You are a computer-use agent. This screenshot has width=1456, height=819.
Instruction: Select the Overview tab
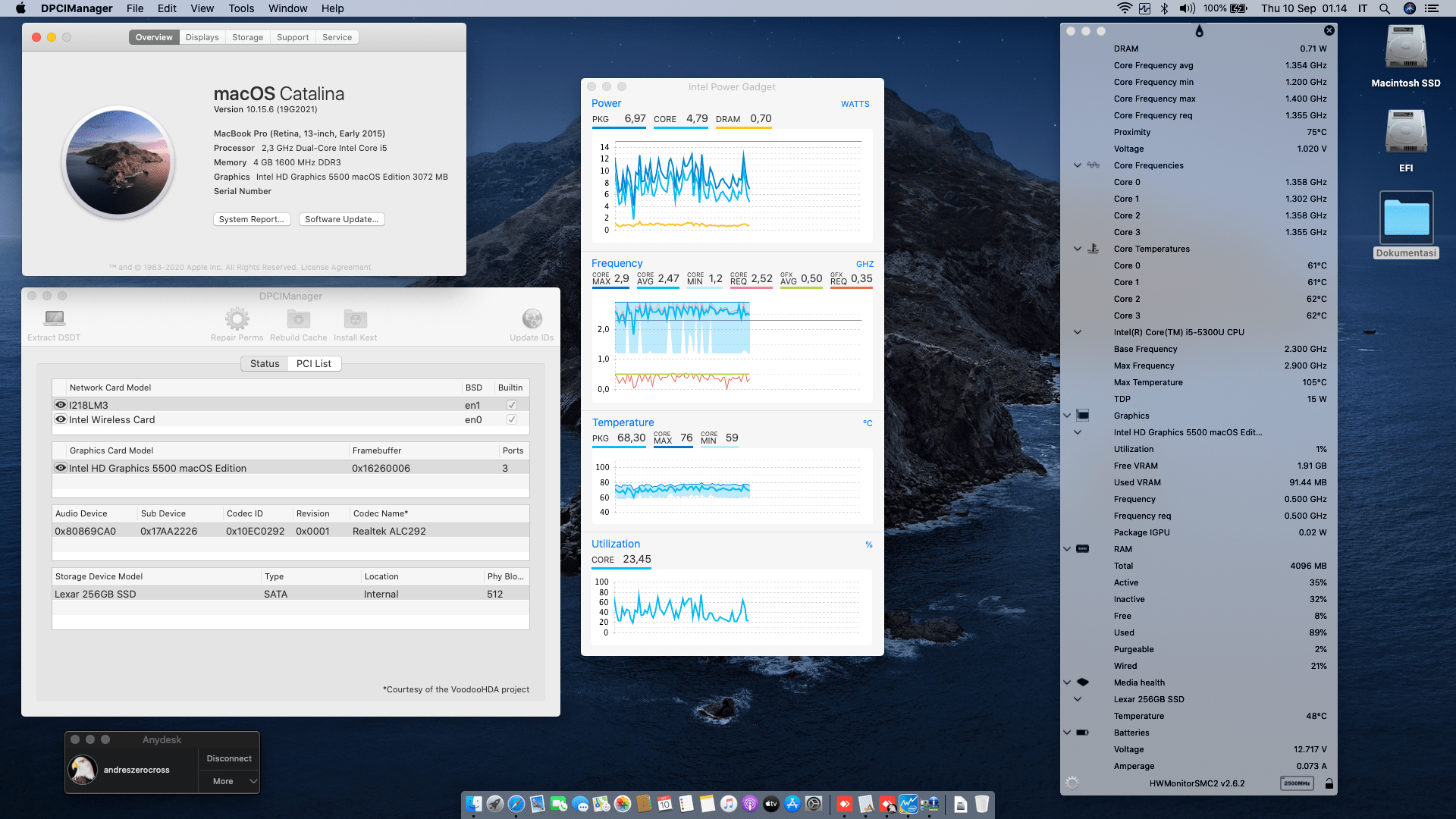point(154,37)
